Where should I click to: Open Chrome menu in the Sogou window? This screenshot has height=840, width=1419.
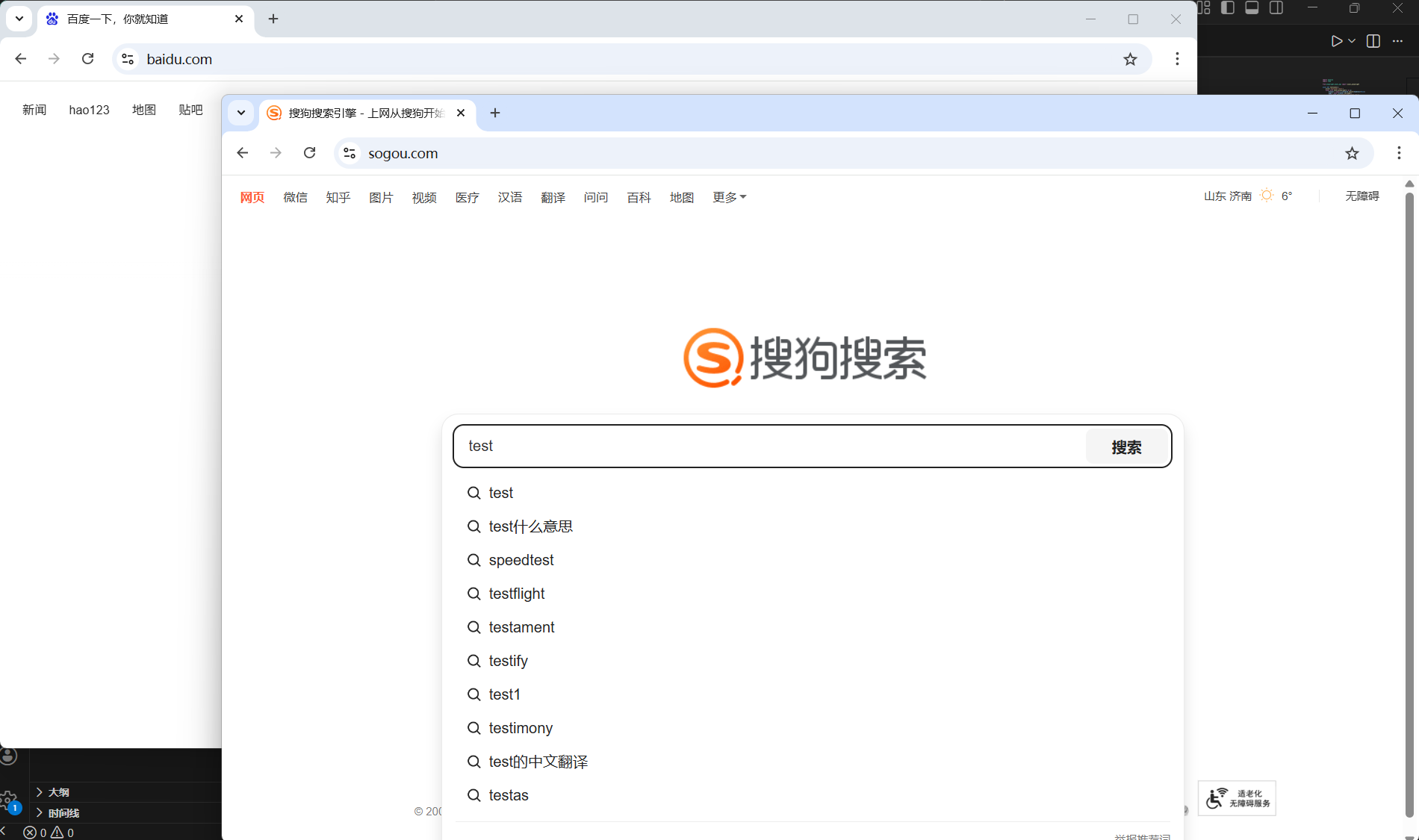pyautogui.click(x=1399, y=153)
